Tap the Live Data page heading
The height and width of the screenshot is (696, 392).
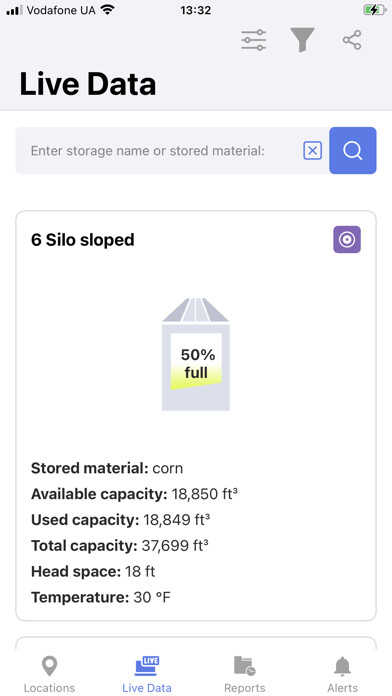coord(88,84)
